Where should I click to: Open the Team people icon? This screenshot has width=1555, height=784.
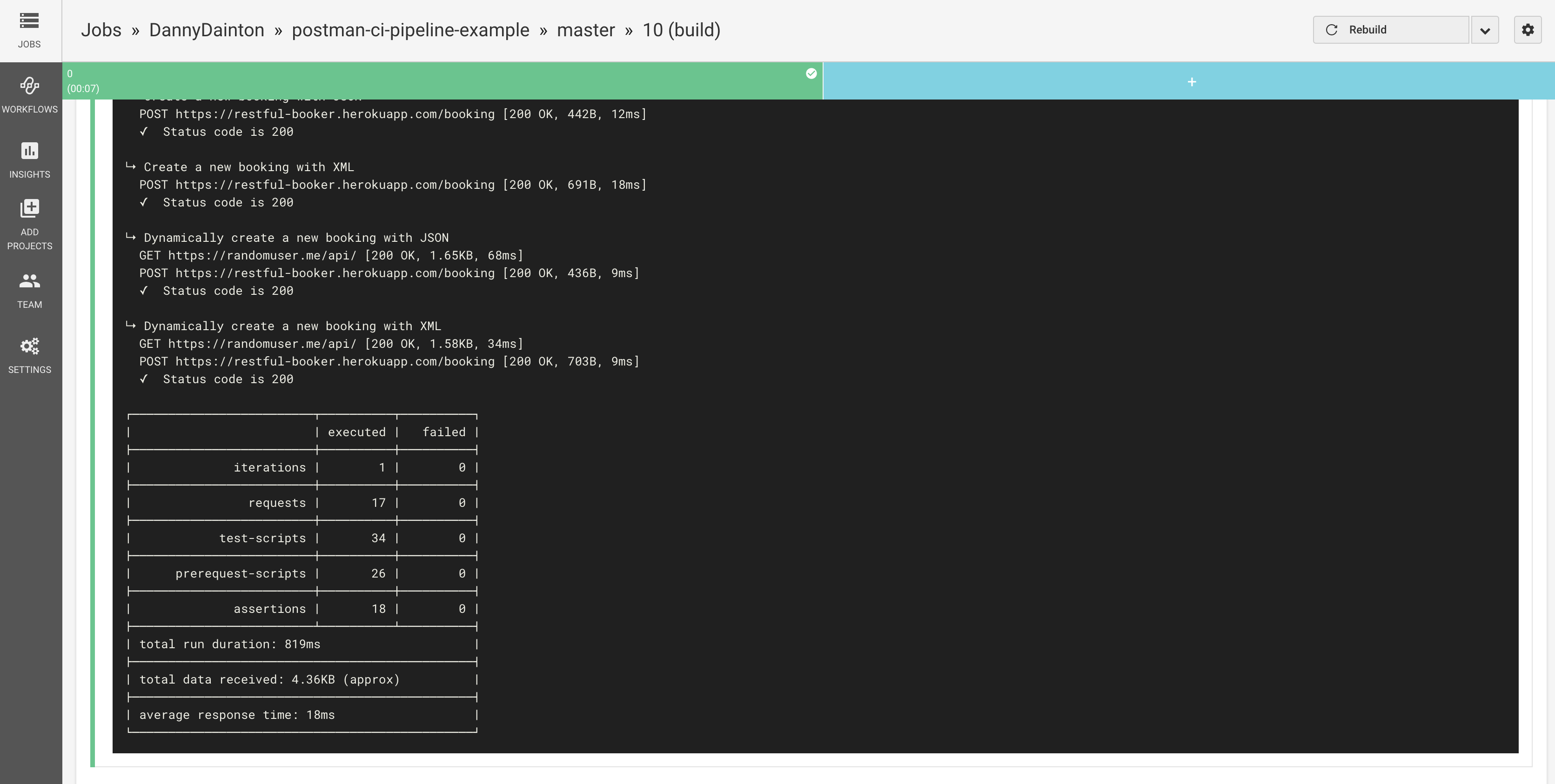pyautogui.click(x=30, y=280)
